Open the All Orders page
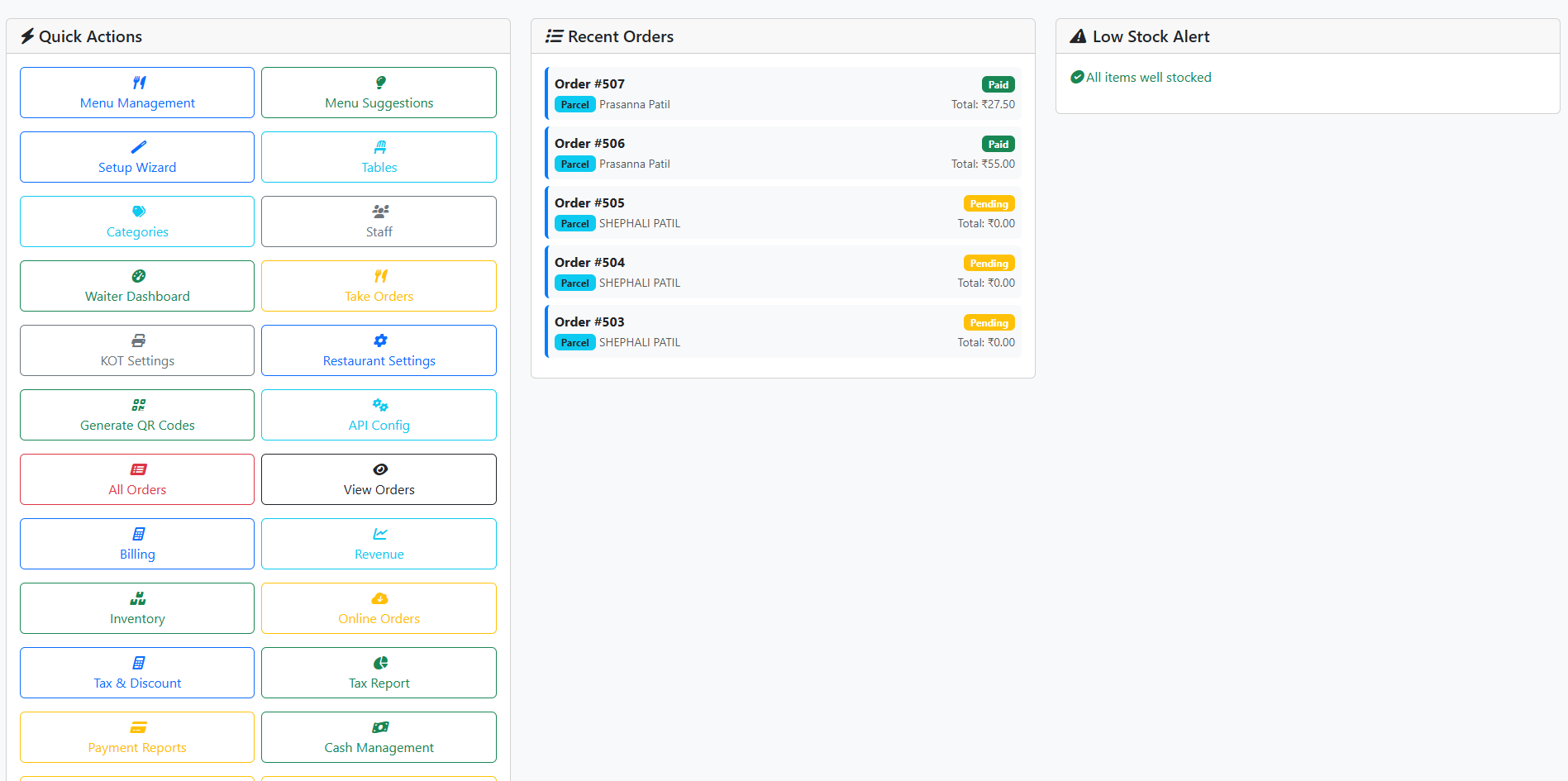Image resolution: width=1568 pixels, height=781 pixels. pos(137,479)
